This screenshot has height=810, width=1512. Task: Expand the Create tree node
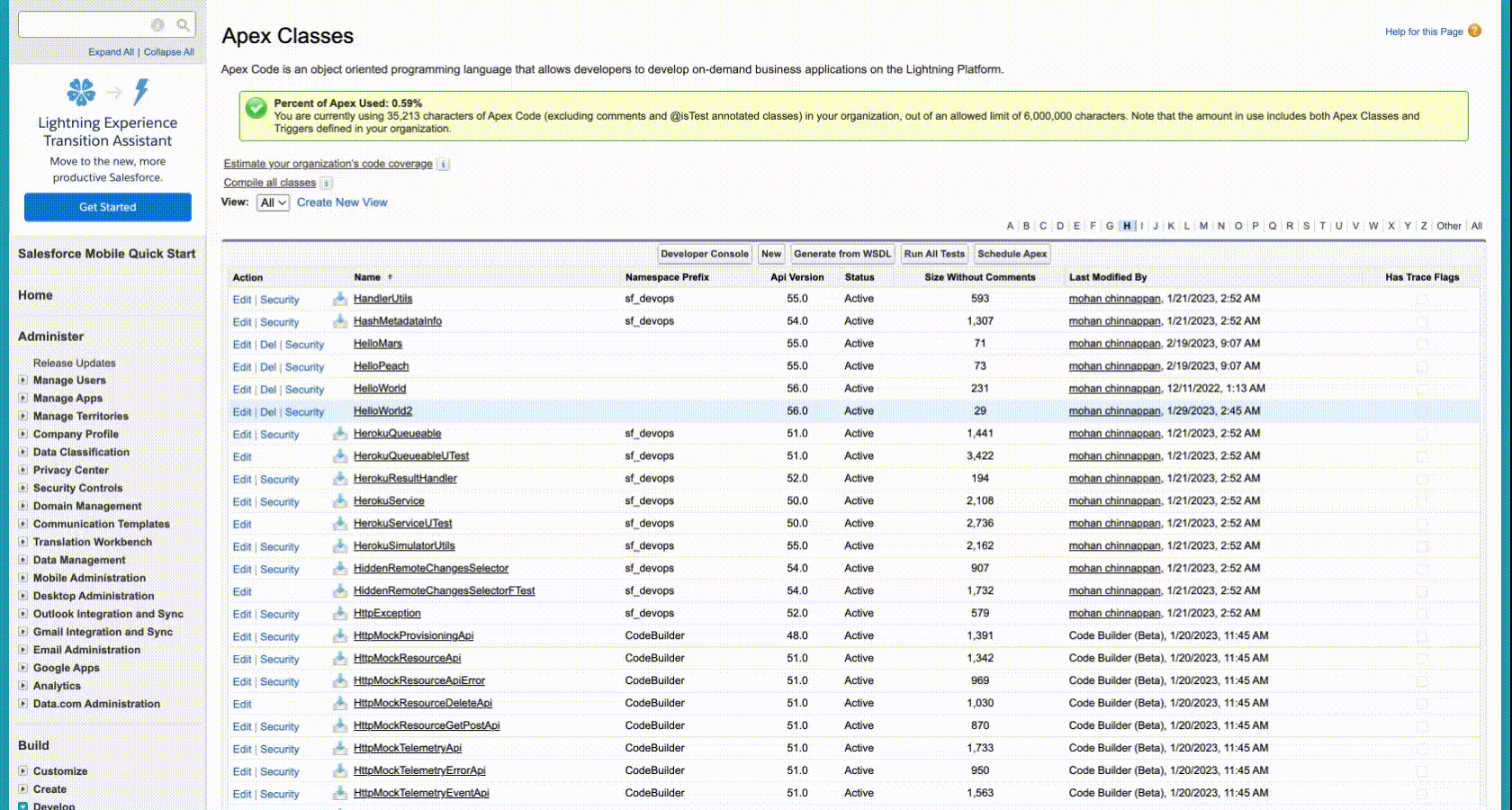[23, 789]
